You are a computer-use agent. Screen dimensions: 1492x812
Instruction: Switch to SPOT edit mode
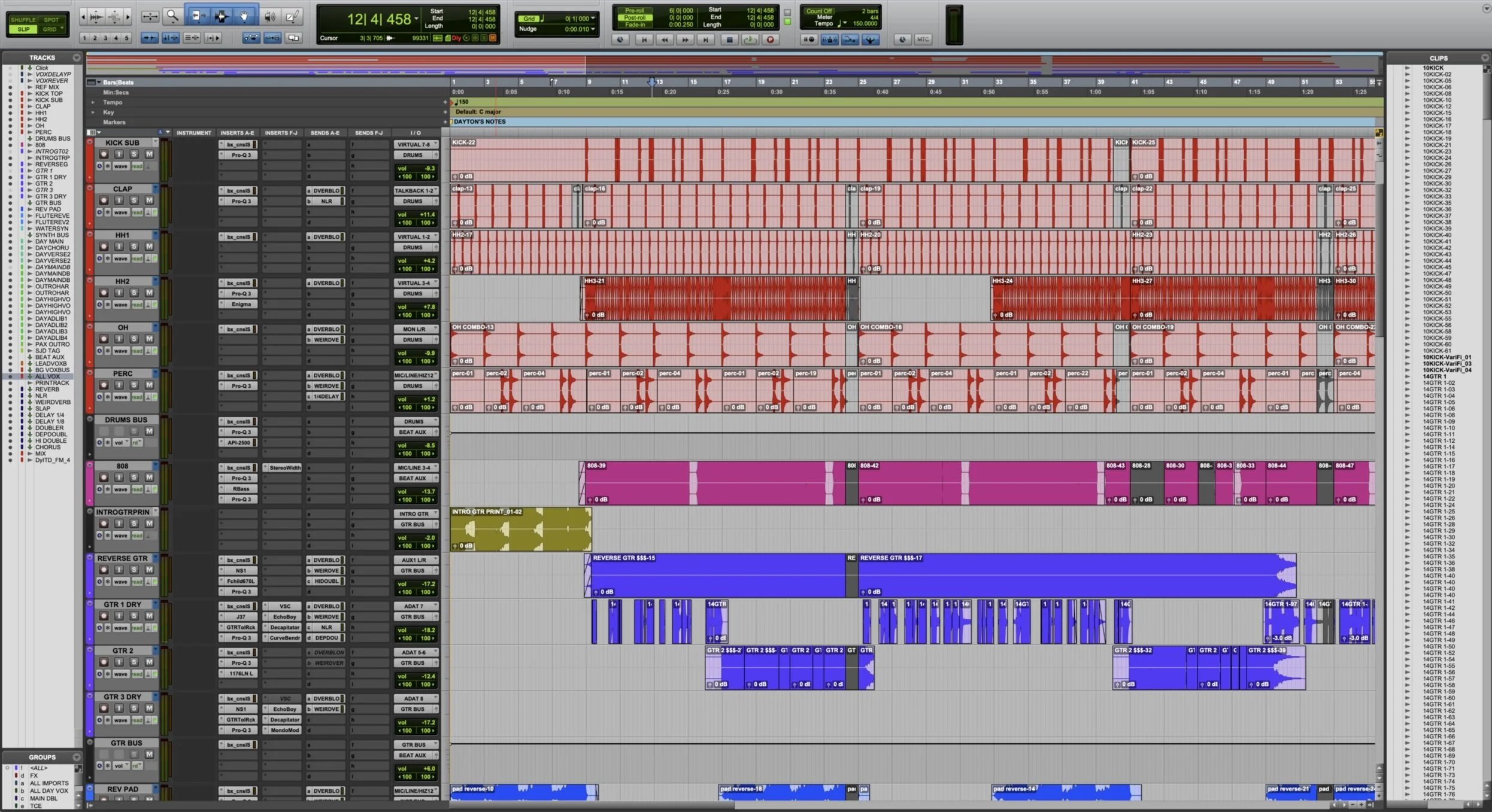51,20
